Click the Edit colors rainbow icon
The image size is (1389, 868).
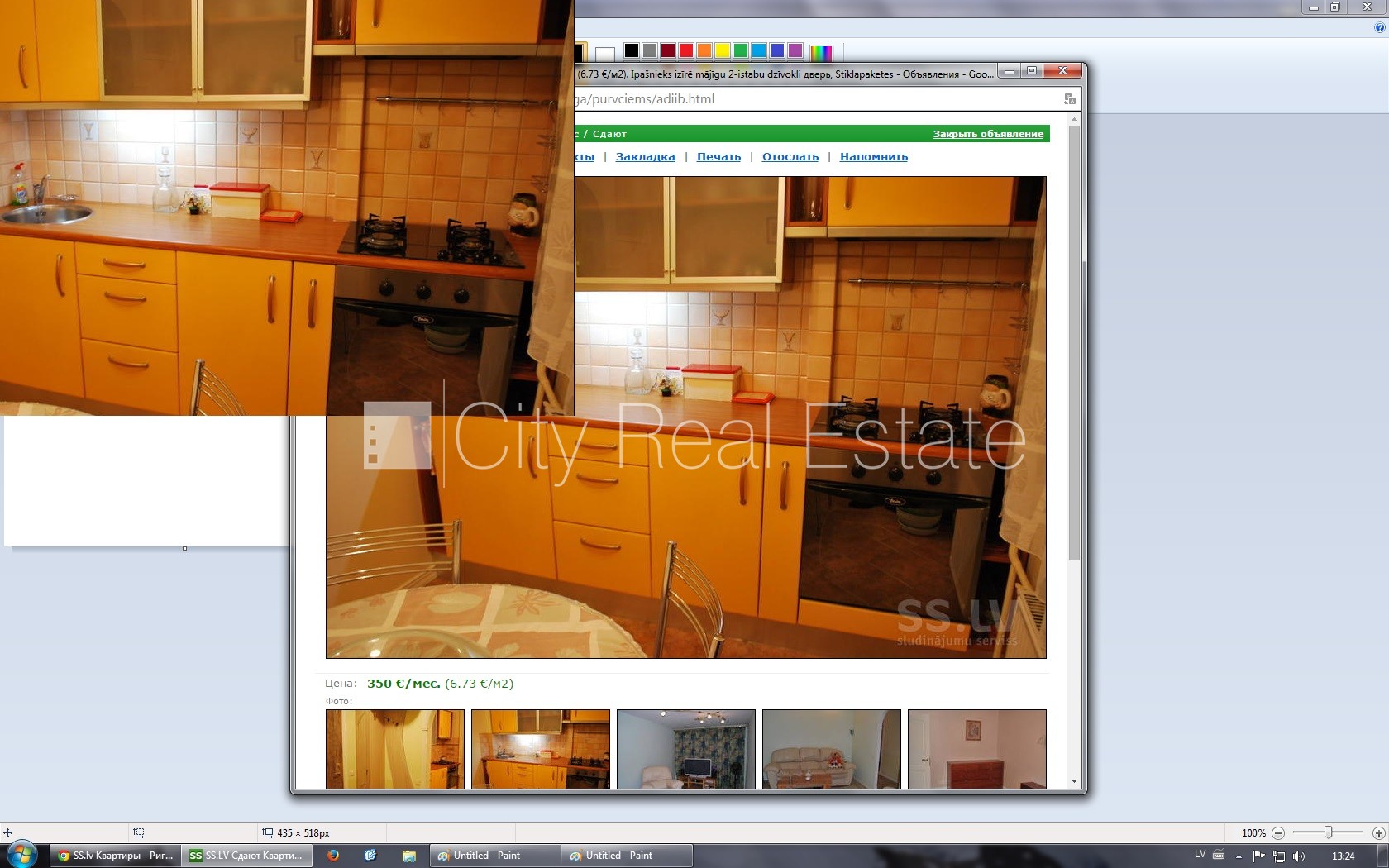click(x=820, y=52)
